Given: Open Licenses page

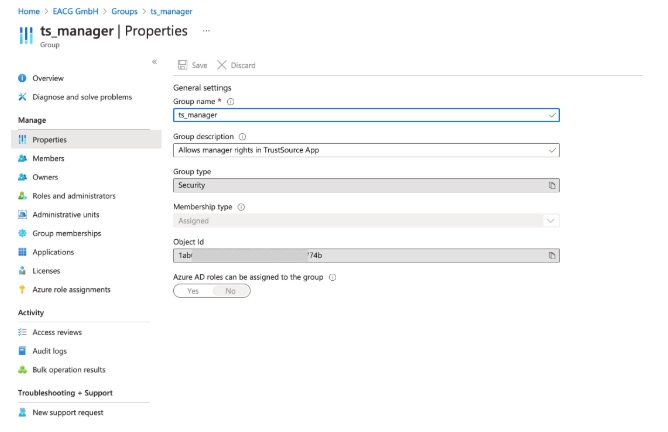Looking at the screenshot, I should tap(46, 271).
